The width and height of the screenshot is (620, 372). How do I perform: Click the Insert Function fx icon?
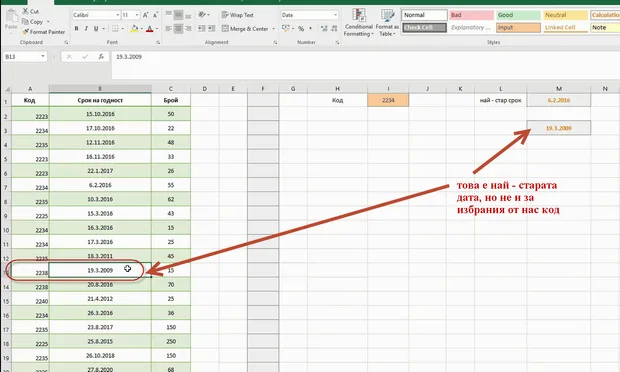point(101,57)
